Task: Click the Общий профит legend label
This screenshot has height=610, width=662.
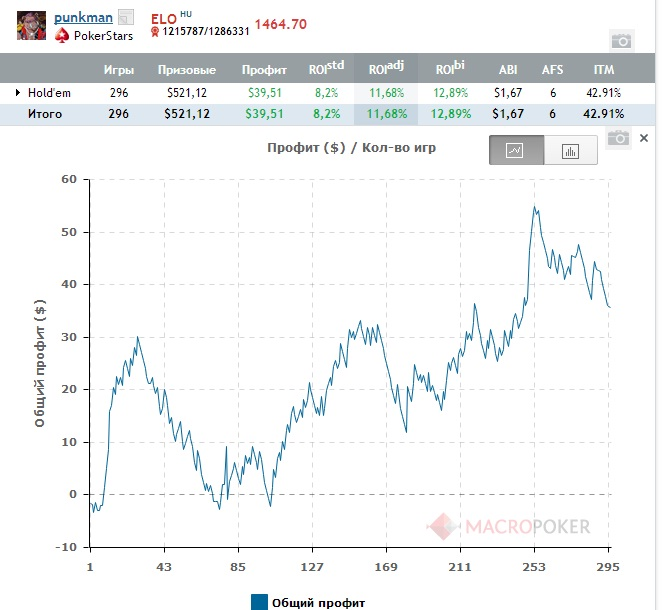Action: [318, 603]
